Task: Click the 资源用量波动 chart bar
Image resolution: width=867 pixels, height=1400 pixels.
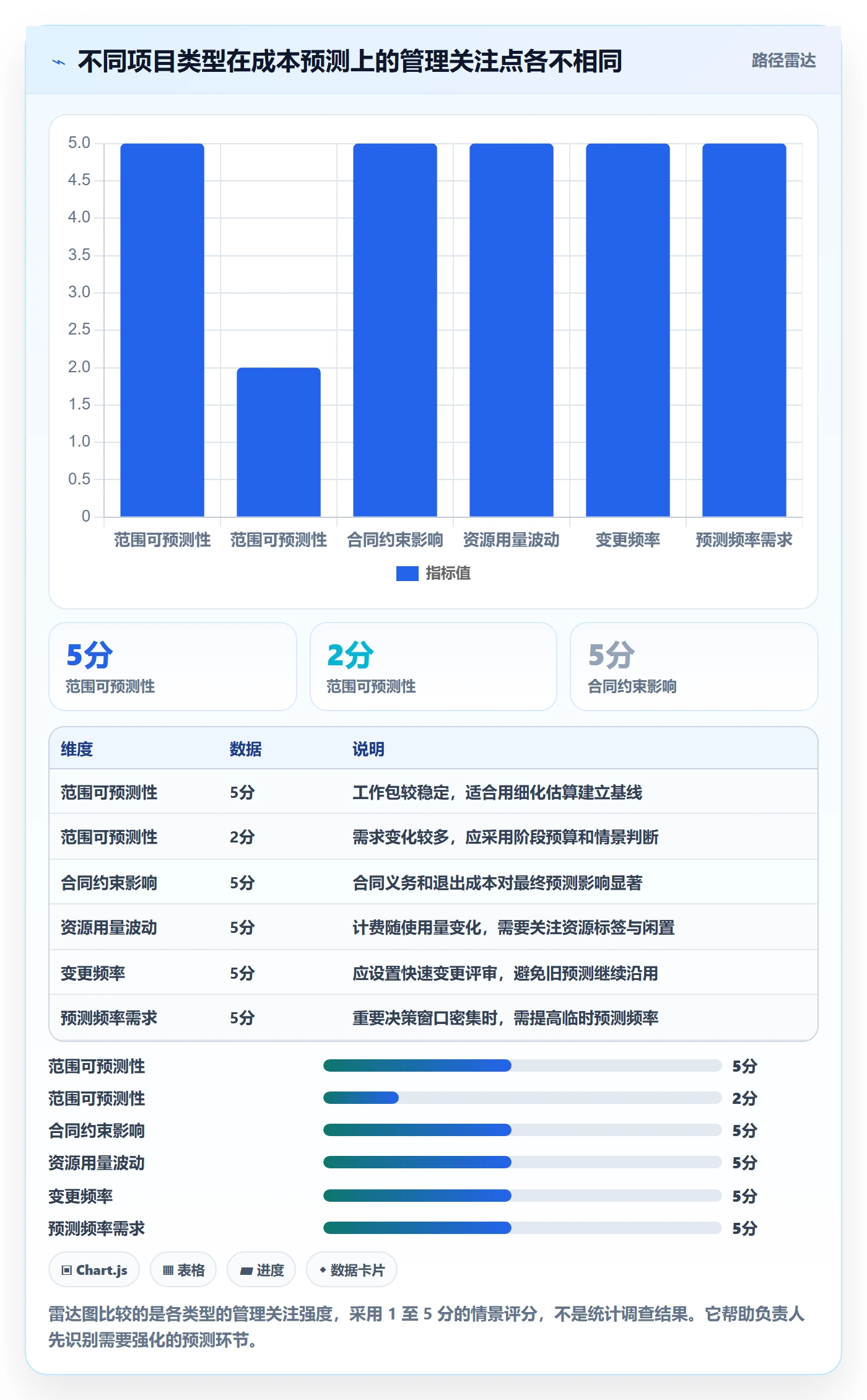Action: coord(512,330)
